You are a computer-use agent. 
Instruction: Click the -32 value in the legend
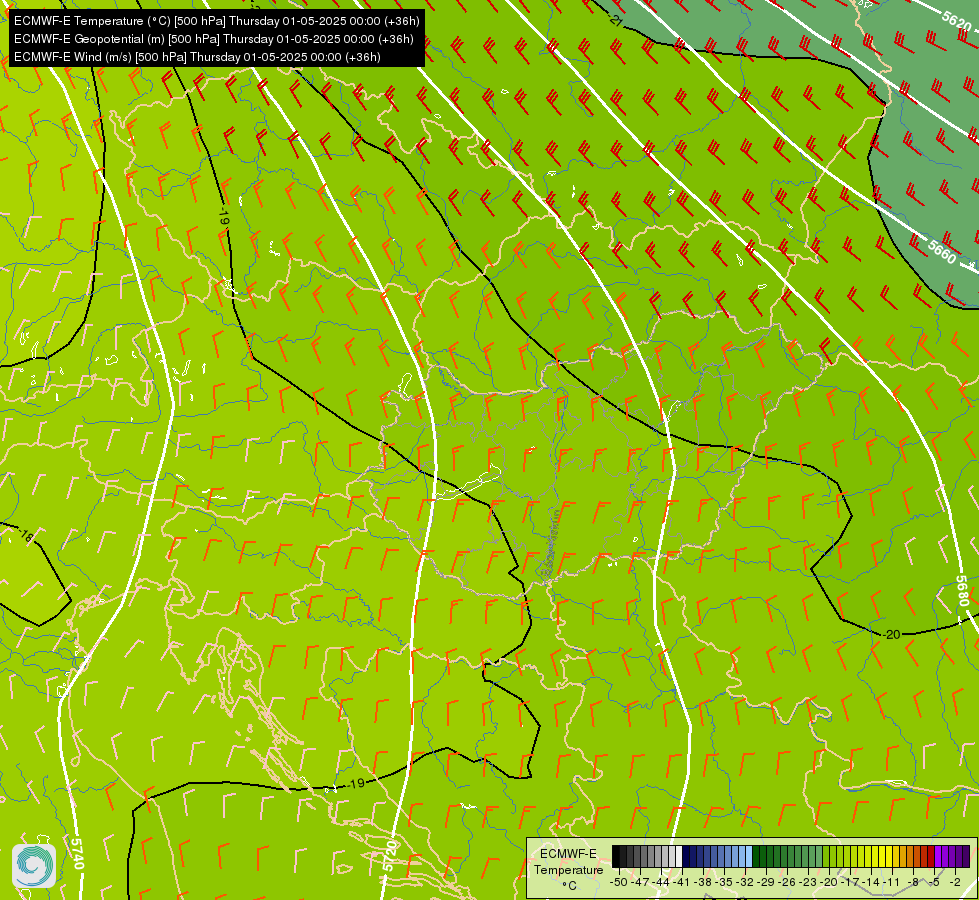coord(745,882)
